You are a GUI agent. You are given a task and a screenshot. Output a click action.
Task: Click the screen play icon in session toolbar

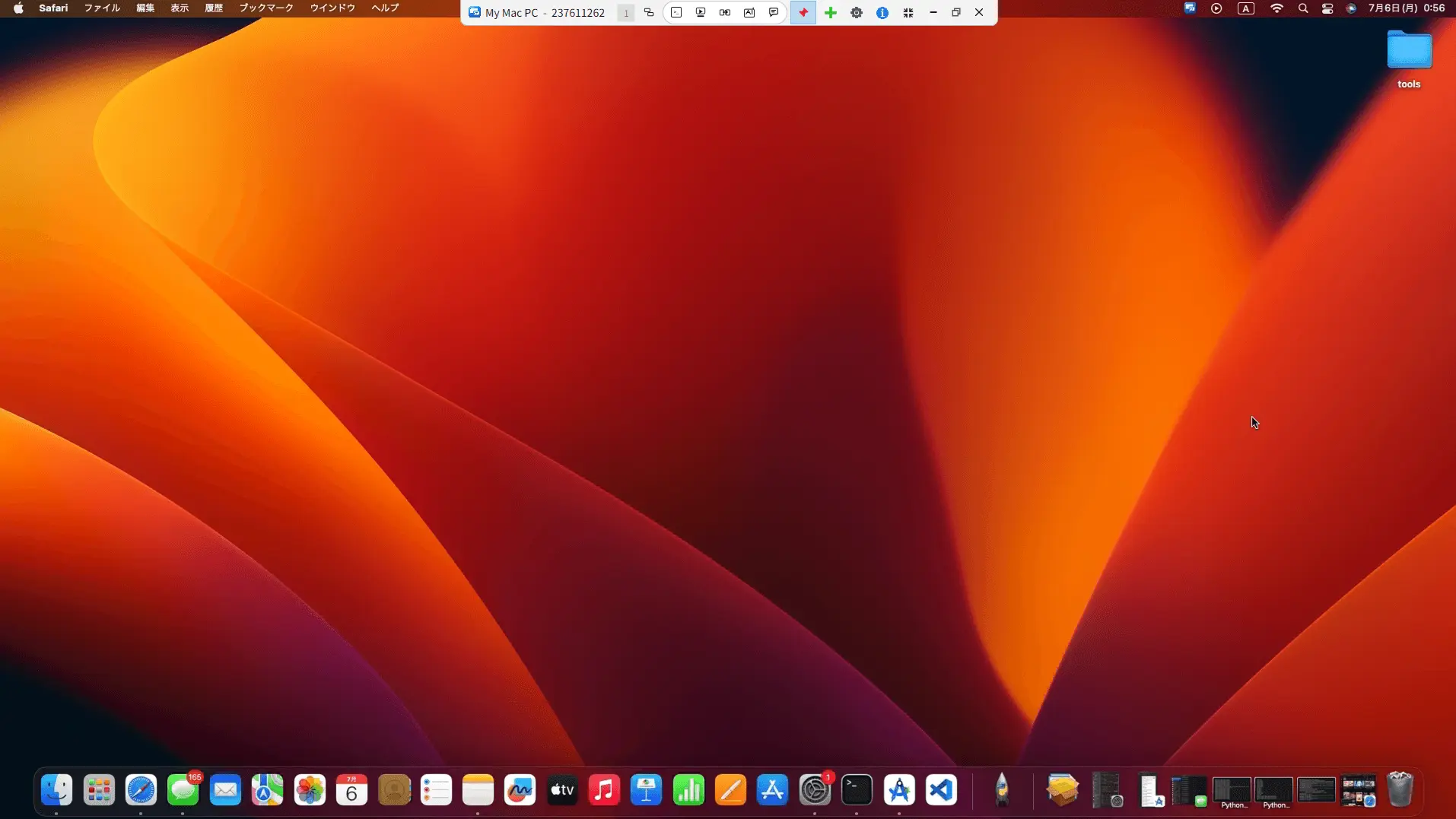701,13
